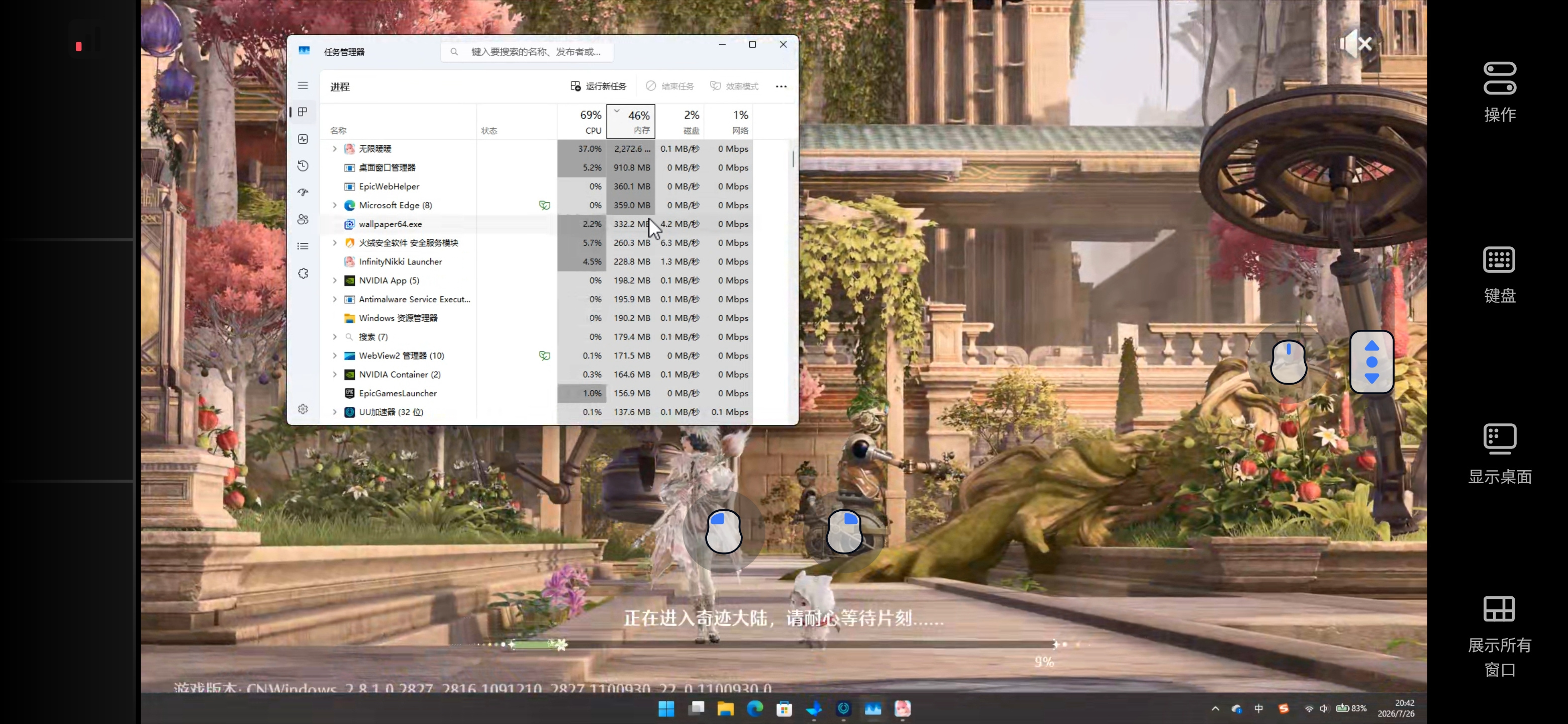Click the 运行新任务 button
The width and height of the screenshot is (1568, 724).
pyautogui.click(x=598, y=86)
